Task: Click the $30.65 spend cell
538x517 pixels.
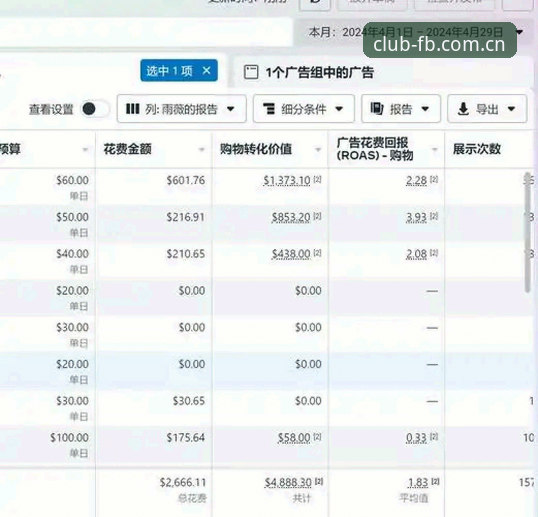Action: pos(189,401)
